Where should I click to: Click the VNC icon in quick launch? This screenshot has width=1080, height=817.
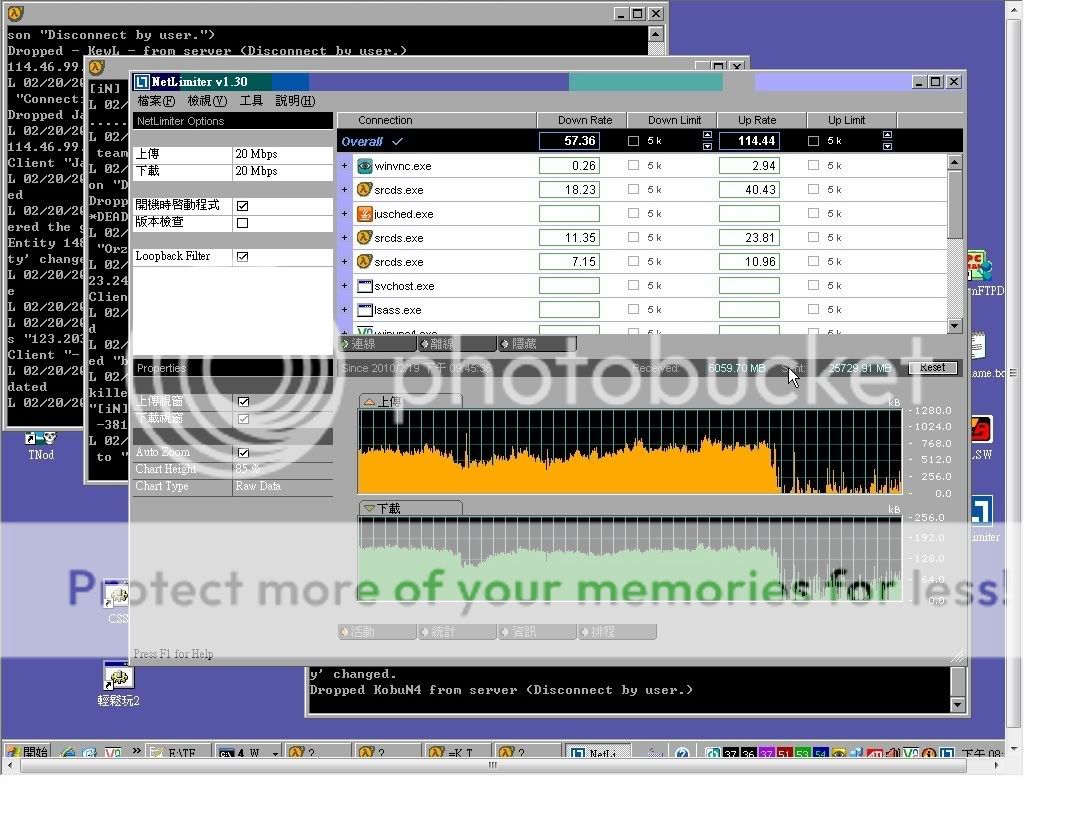112,754
